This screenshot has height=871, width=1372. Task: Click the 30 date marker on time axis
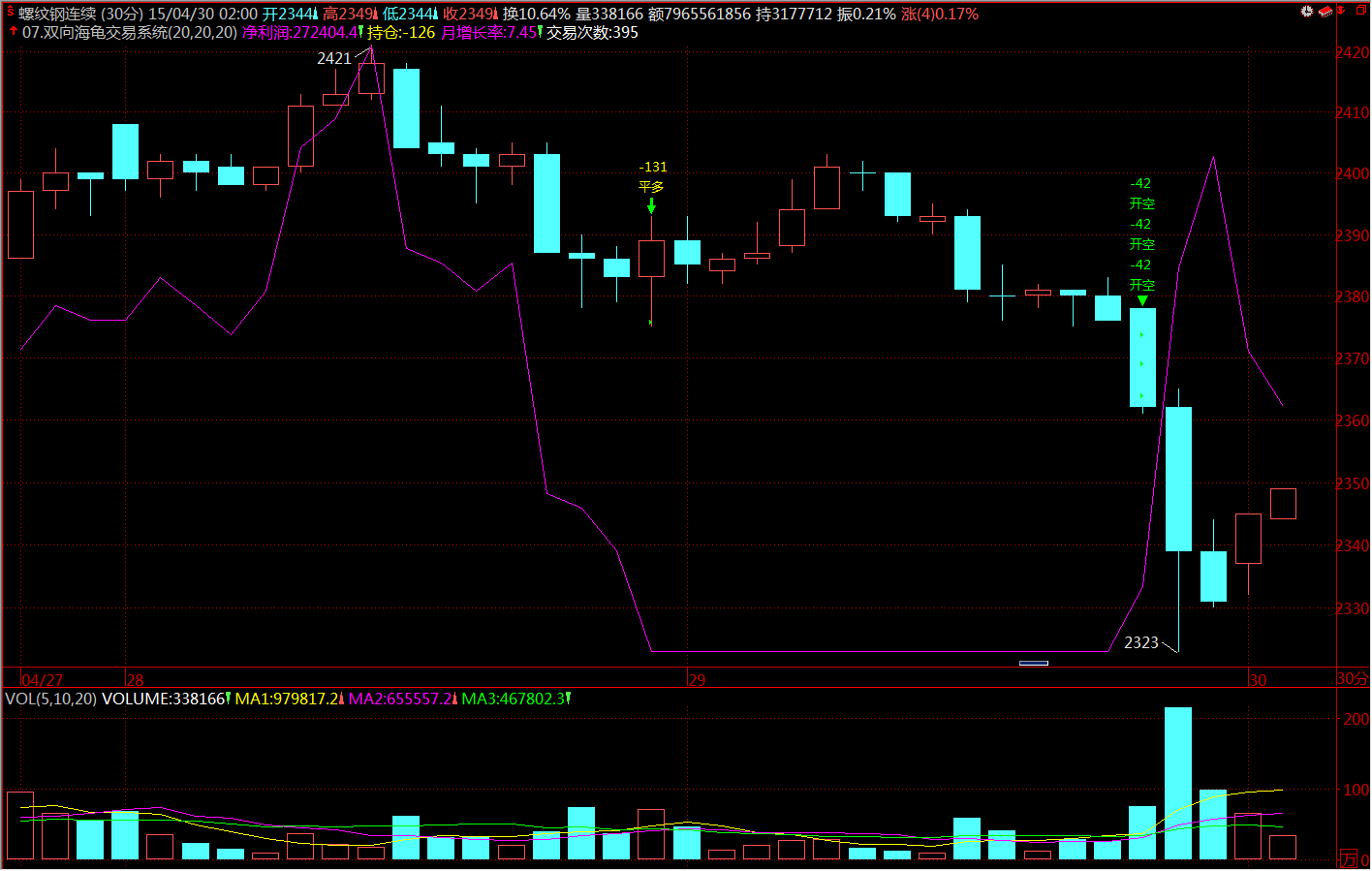click(x=1258, y=680)
